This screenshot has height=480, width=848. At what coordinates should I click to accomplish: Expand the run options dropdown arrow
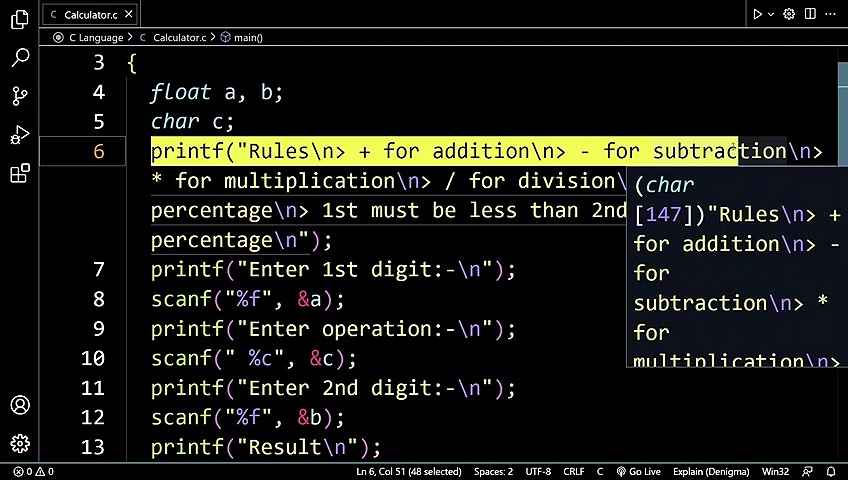771,15
